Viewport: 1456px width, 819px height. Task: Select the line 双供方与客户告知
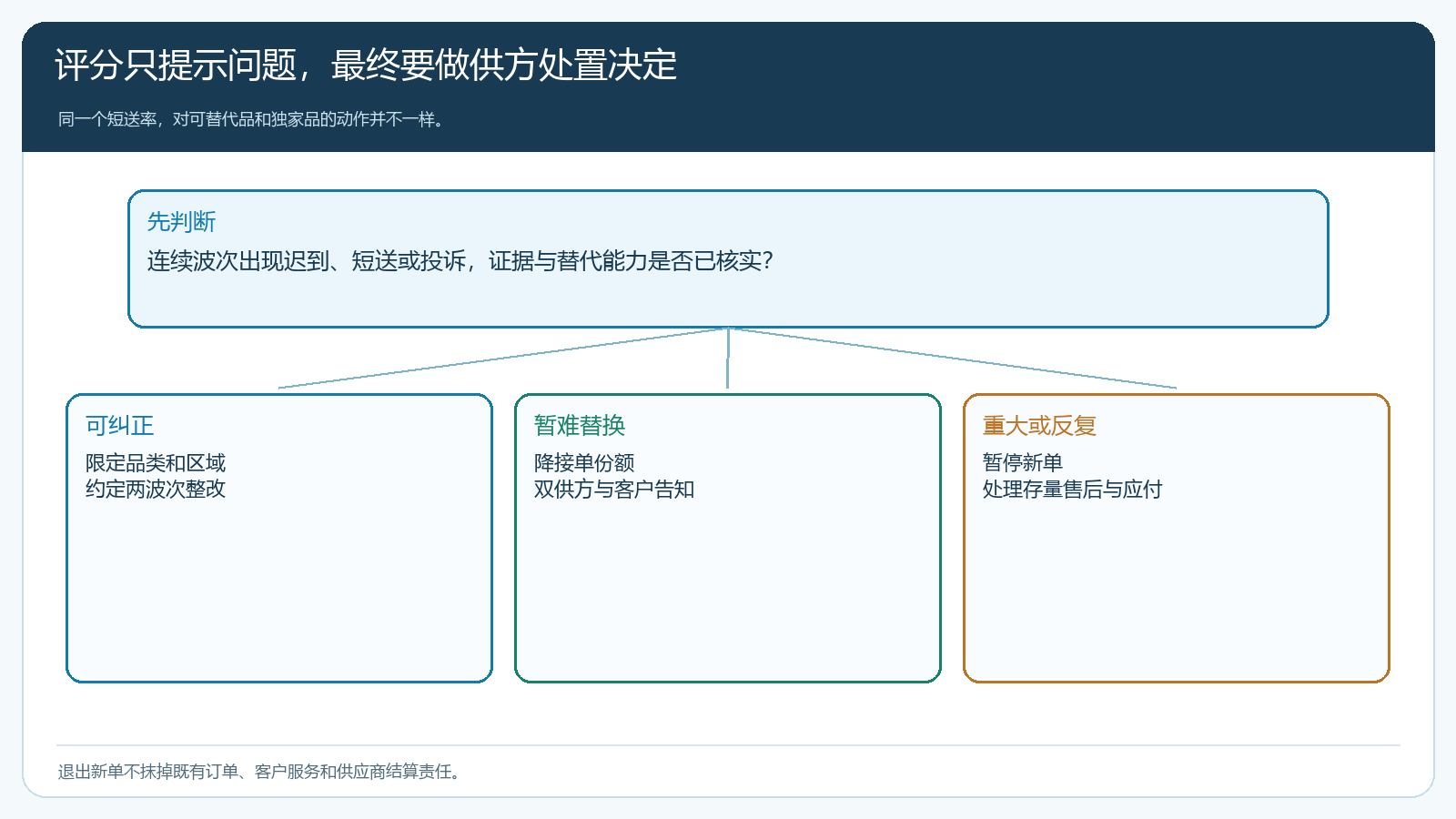(x=614, y=490)
